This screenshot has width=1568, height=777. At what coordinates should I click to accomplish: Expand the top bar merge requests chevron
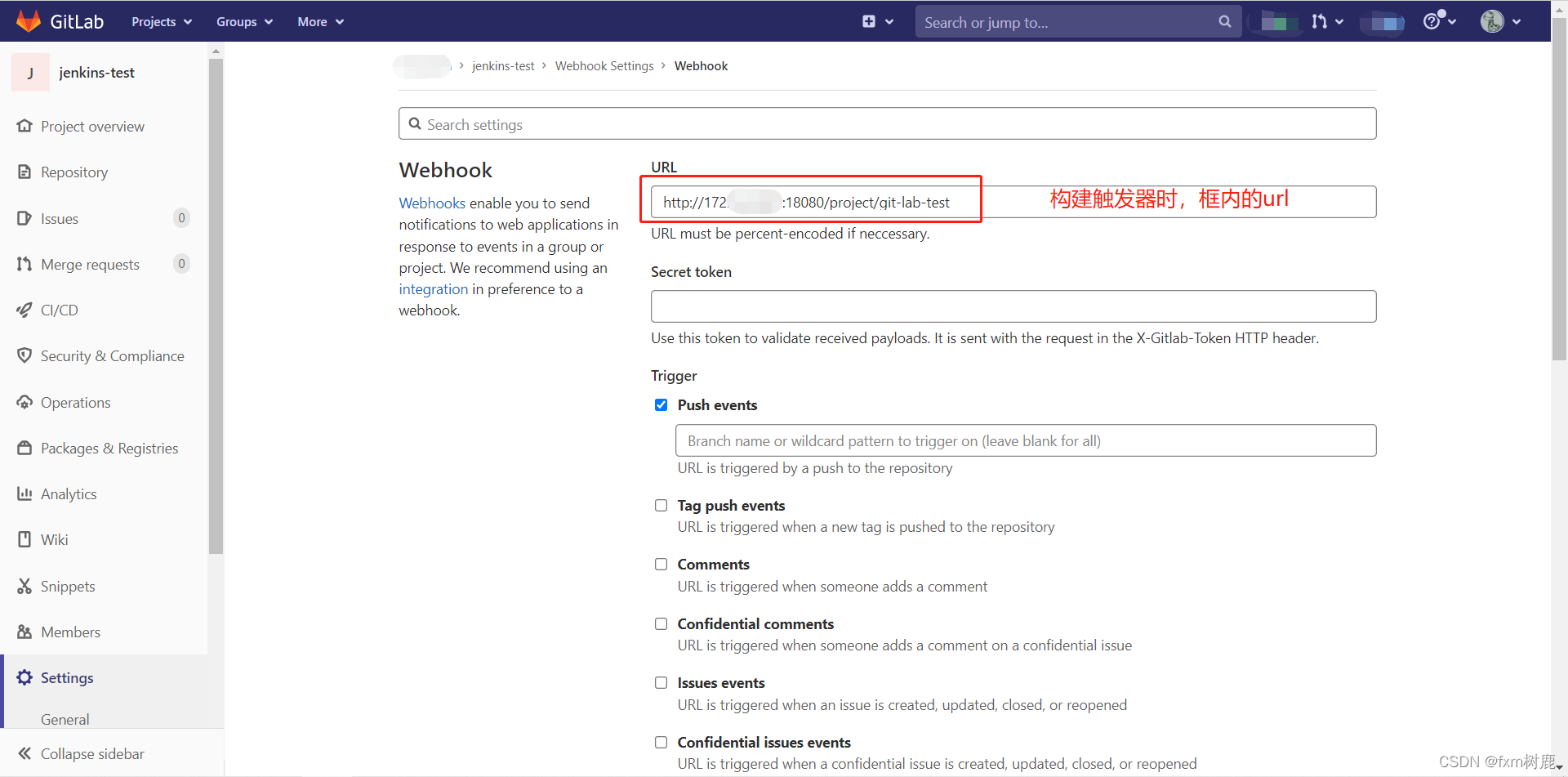[1339, 22]
